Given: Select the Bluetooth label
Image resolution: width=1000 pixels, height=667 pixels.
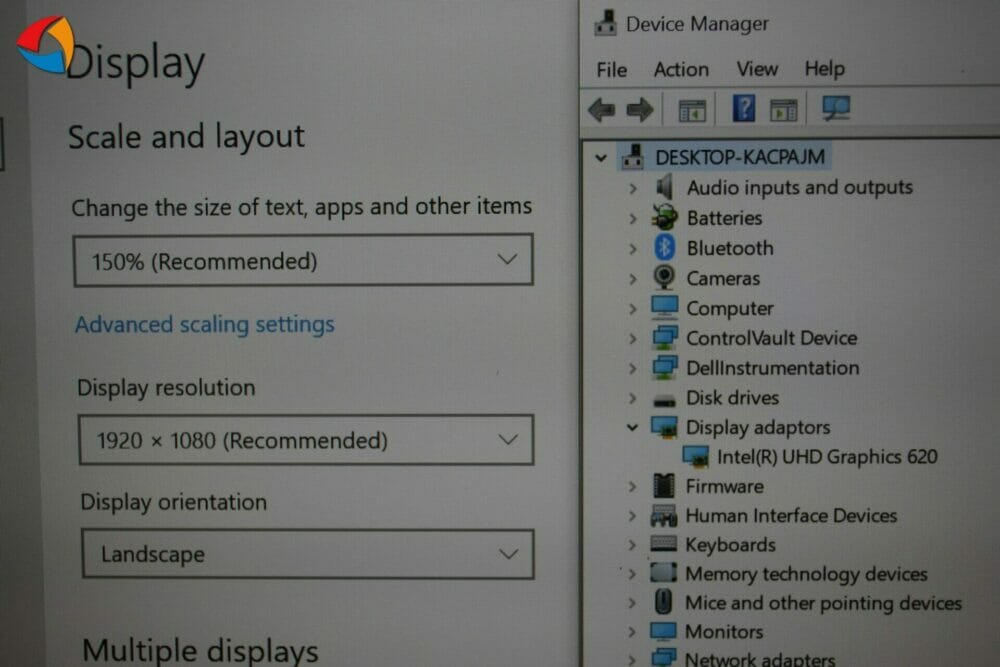Looking at the screenshot, I should point(730,247).
